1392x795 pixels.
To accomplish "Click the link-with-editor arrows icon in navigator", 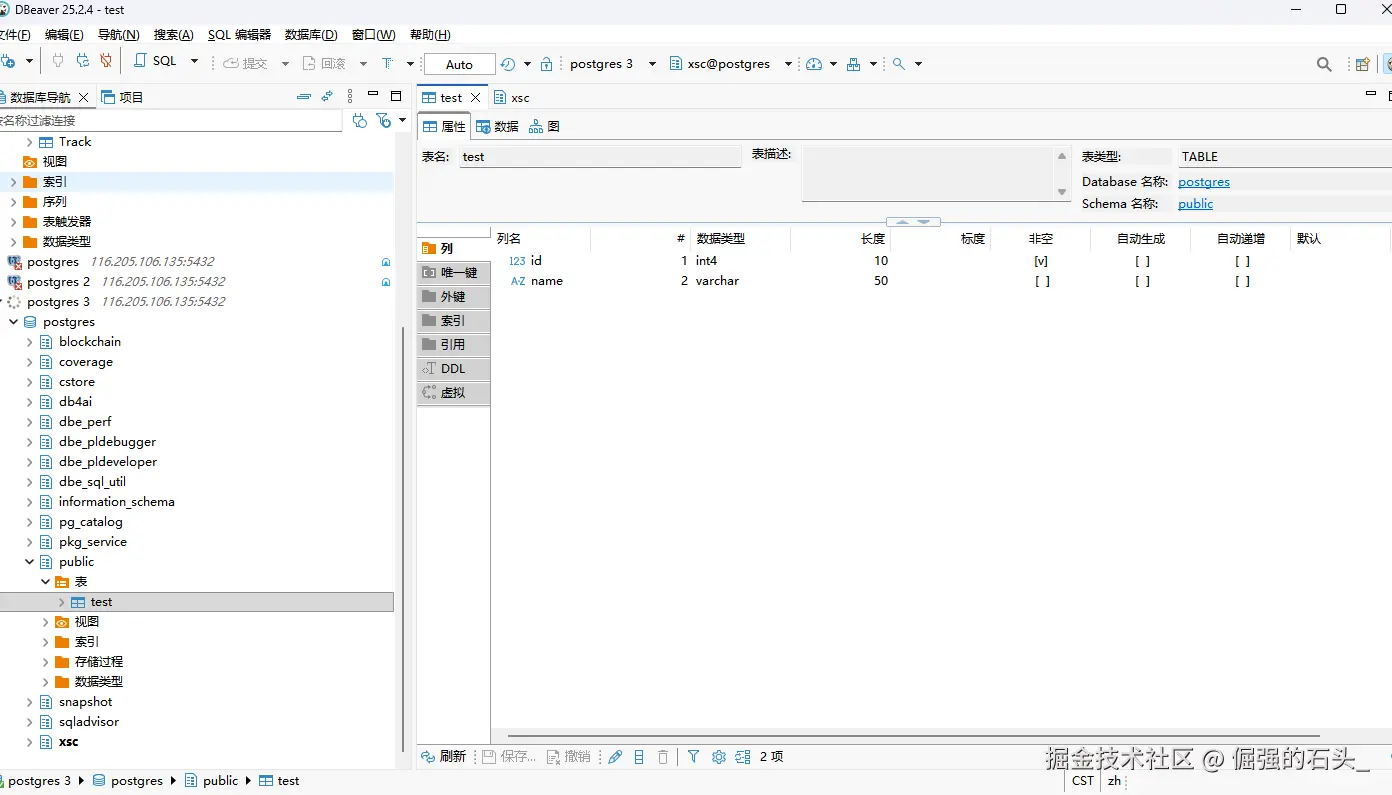I will coord(327,97).
